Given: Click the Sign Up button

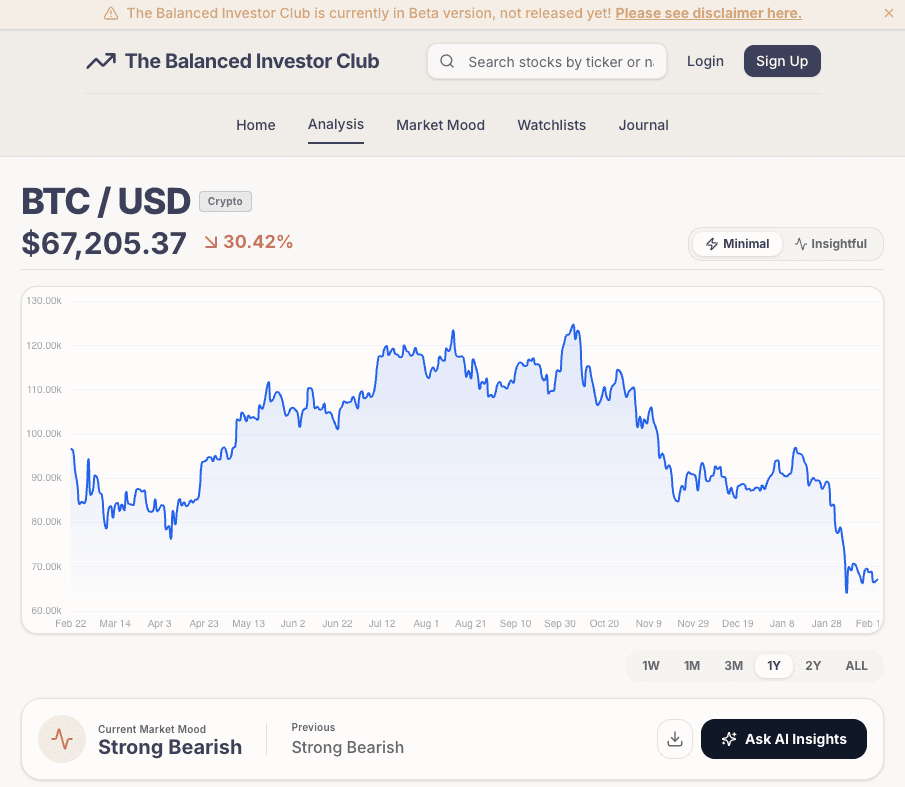Looking at the screenshot, I should coord(782,61).
